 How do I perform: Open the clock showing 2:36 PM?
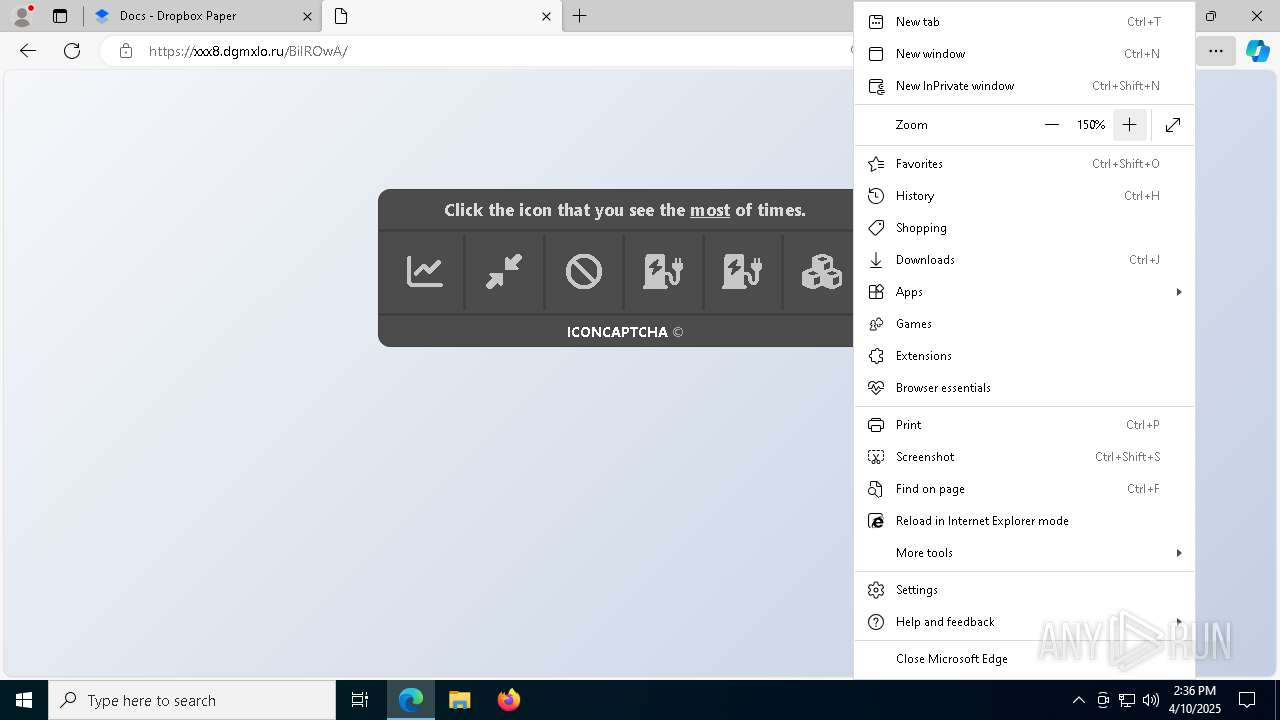click(x=1195, y=700)
